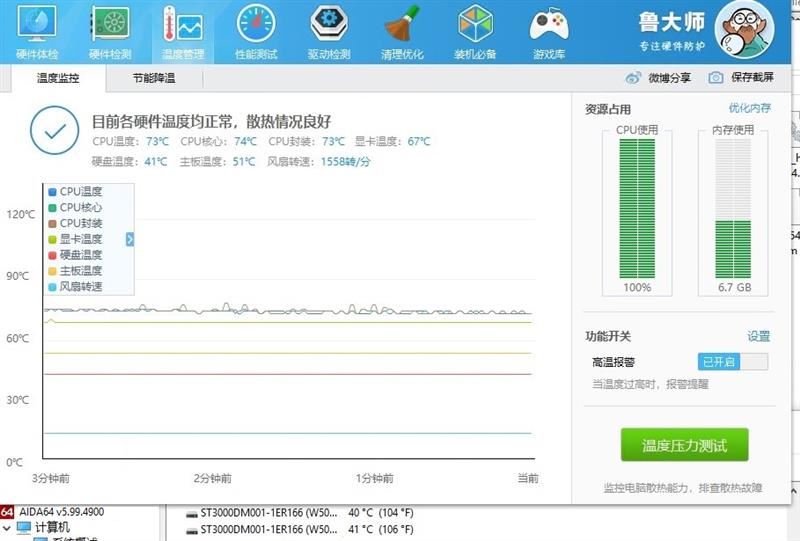Open 驱动检测 driver detection icon
Image resolution: width=800 pixels, height=541 pixels.
(329, 23)
